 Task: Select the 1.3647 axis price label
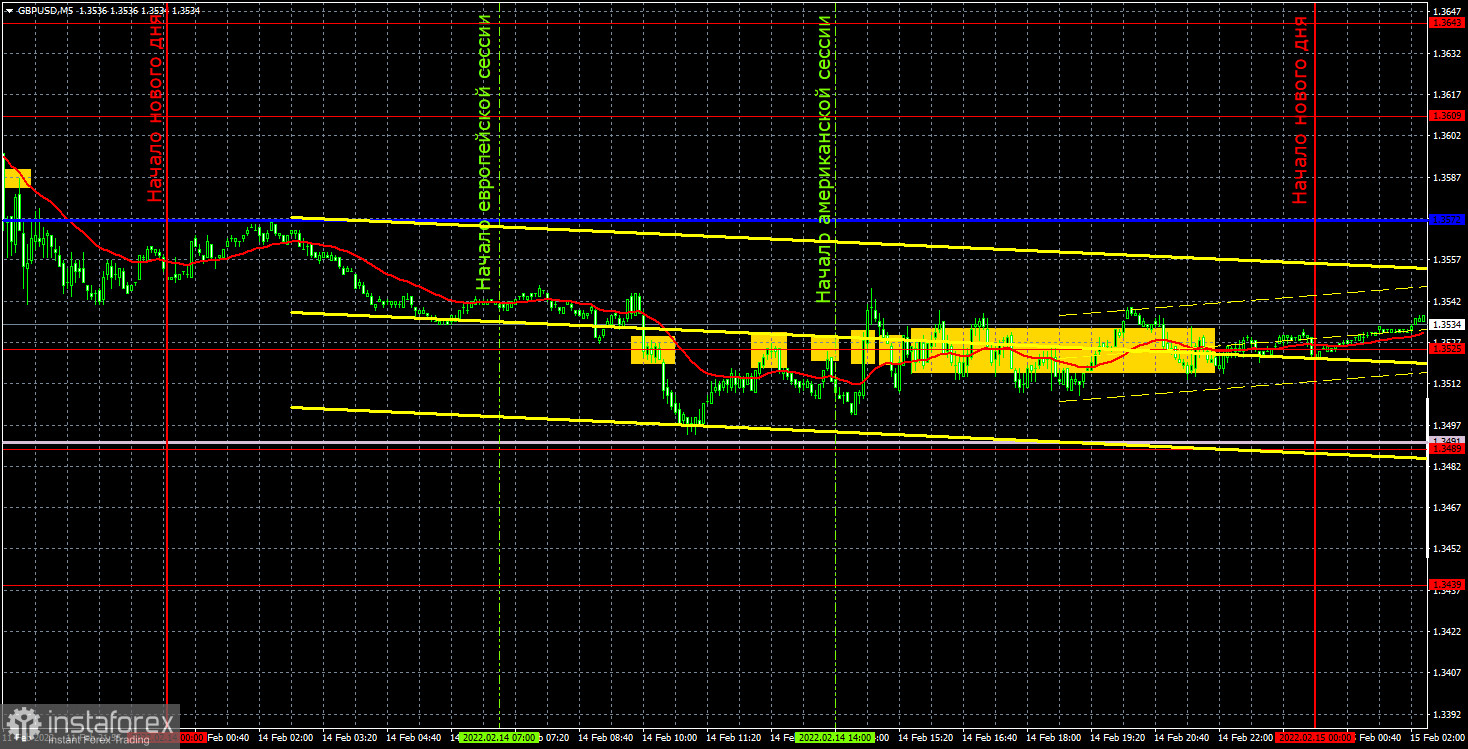(1446, 11)
